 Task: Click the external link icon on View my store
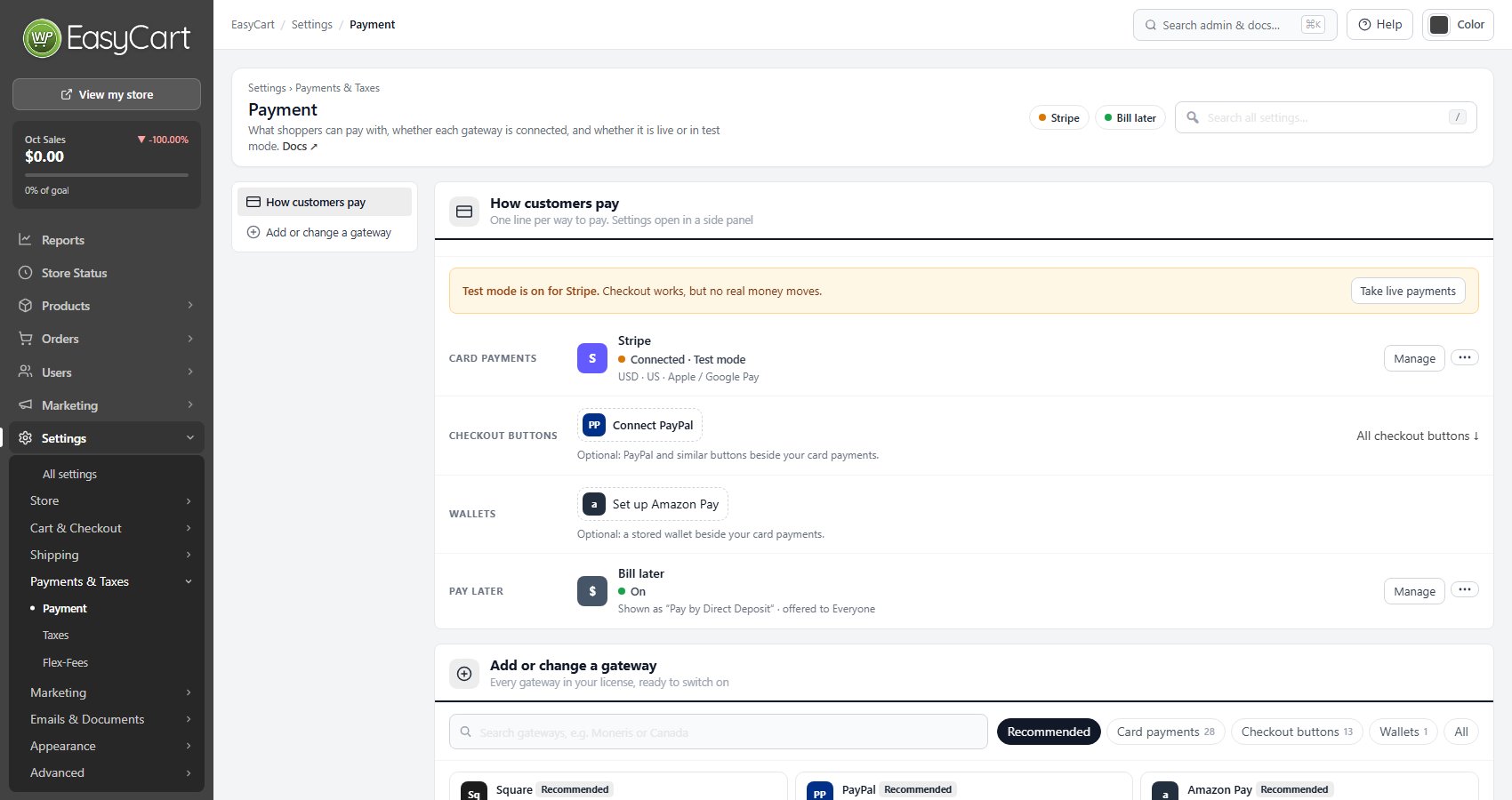pos(67,94)
